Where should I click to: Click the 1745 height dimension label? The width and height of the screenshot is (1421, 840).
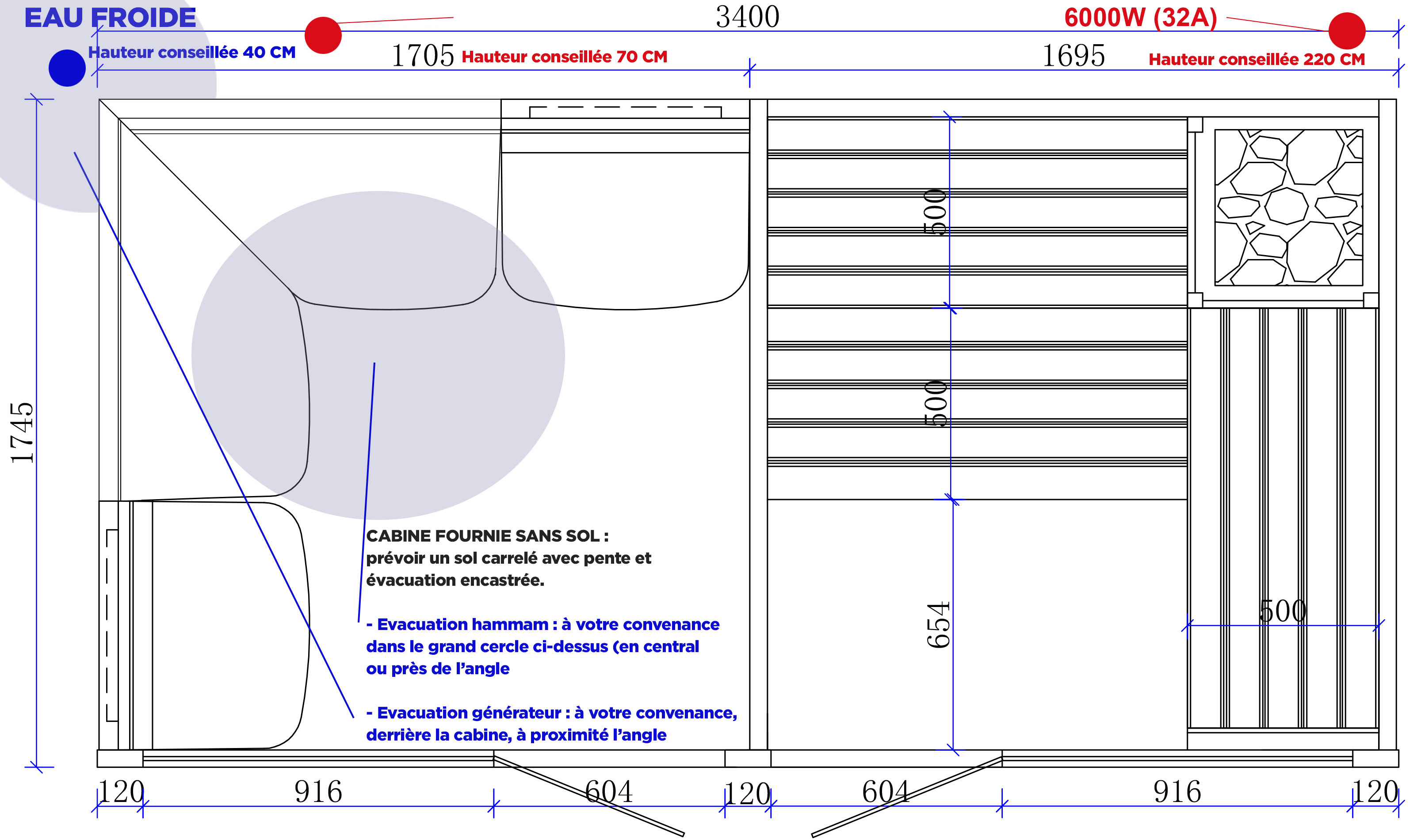click(x=22, y=432)
